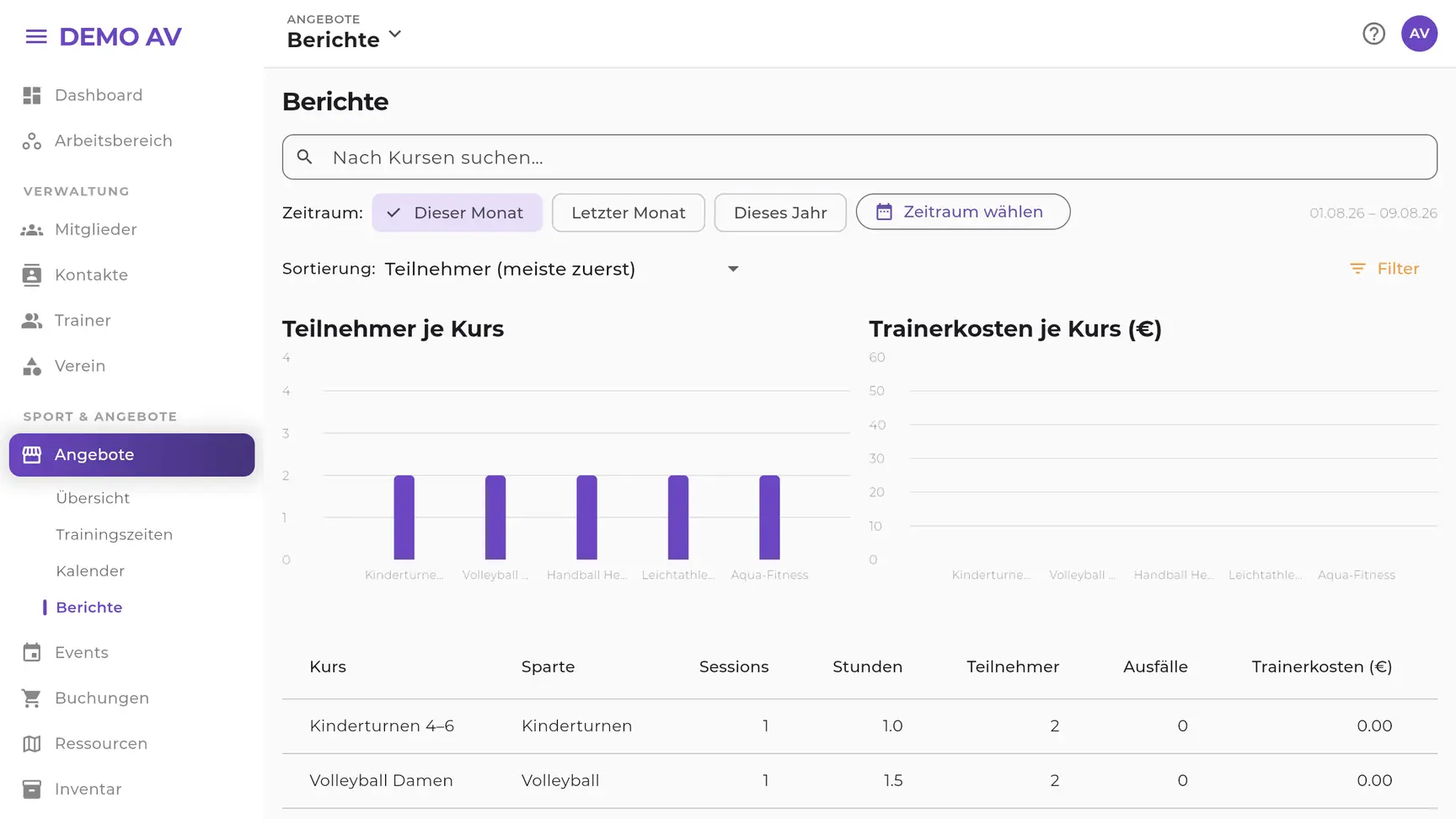Click the Angebote storefront icon
The image size is (1456, 819).
click(32, 454)
